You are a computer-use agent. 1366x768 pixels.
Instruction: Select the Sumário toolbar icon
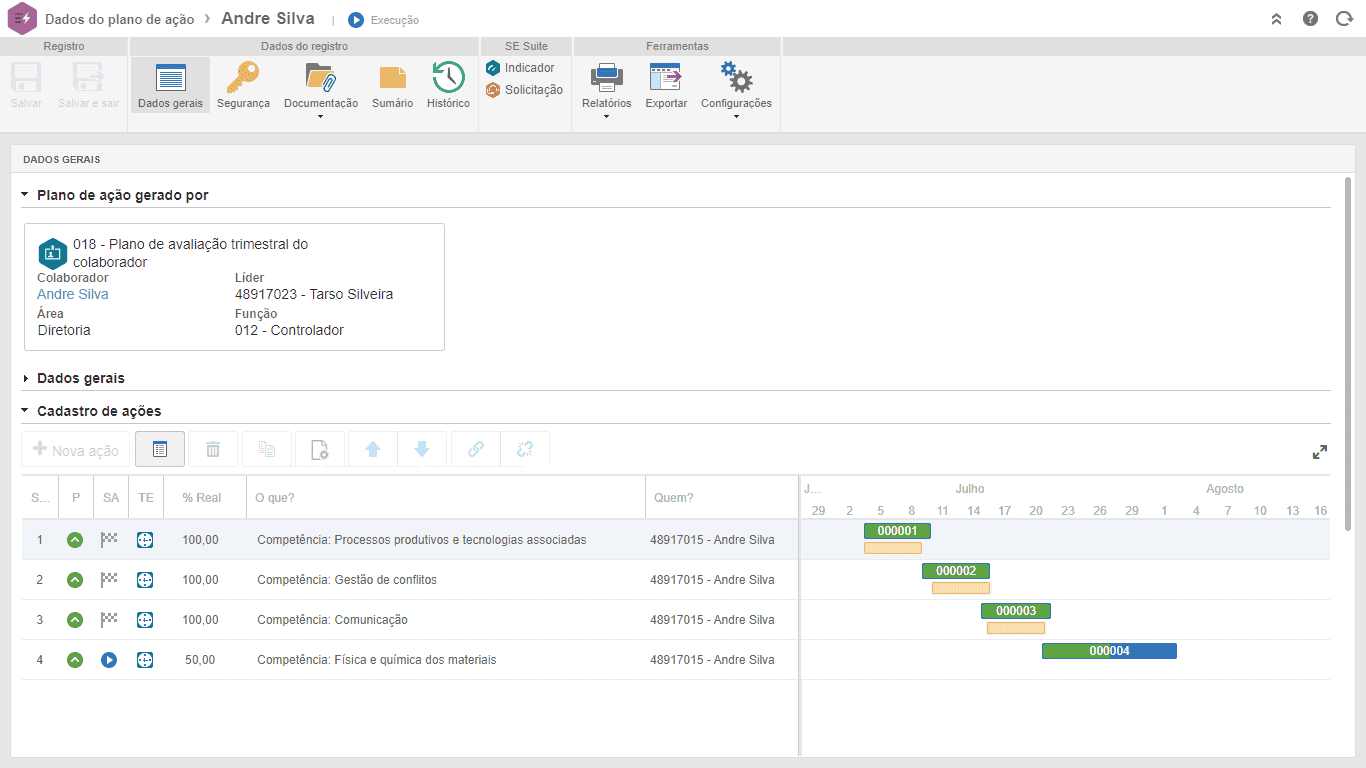[392, 78]
